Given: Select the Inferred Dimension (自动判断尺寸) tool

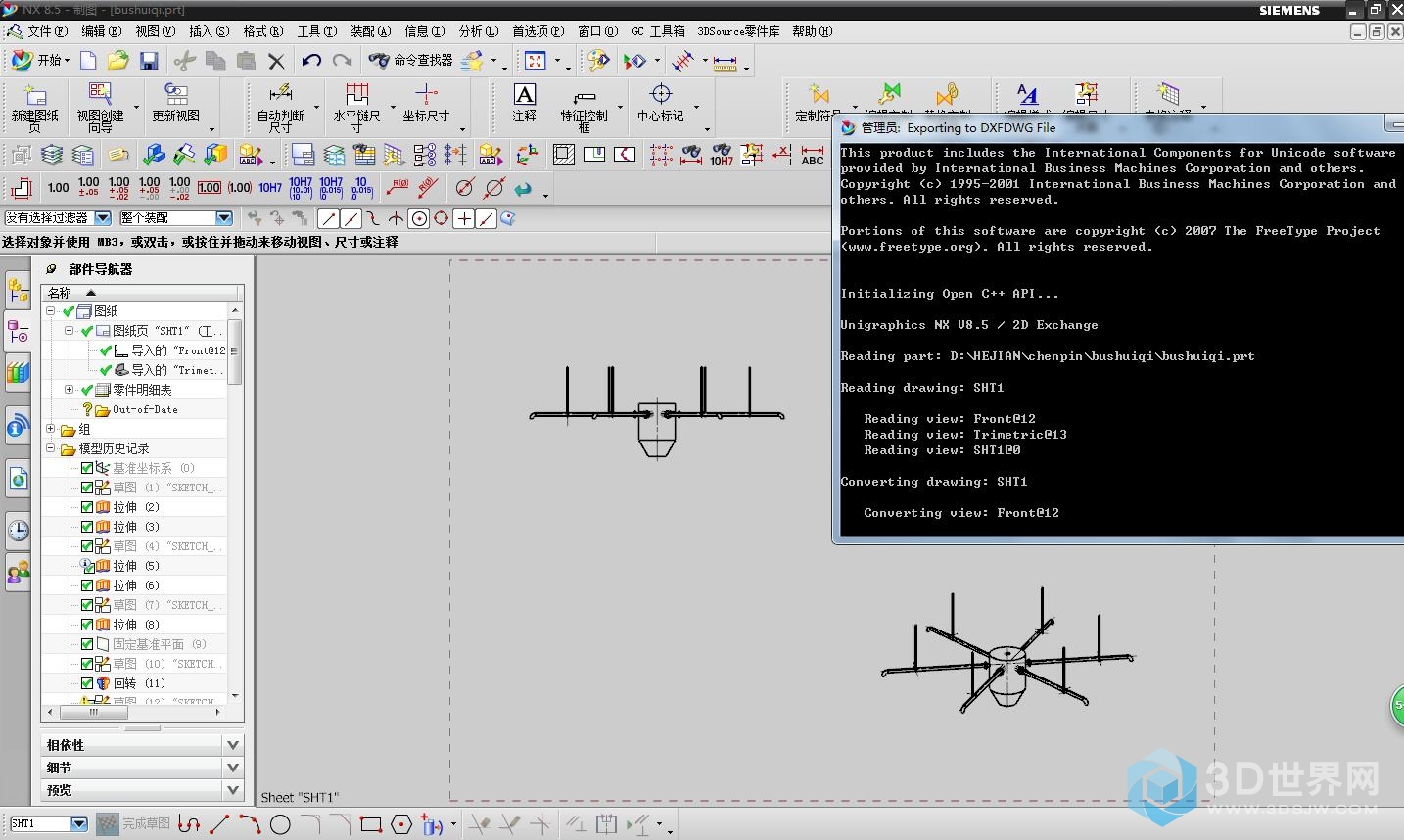Looking at the screenshot, I should click(x=281, y=107).
